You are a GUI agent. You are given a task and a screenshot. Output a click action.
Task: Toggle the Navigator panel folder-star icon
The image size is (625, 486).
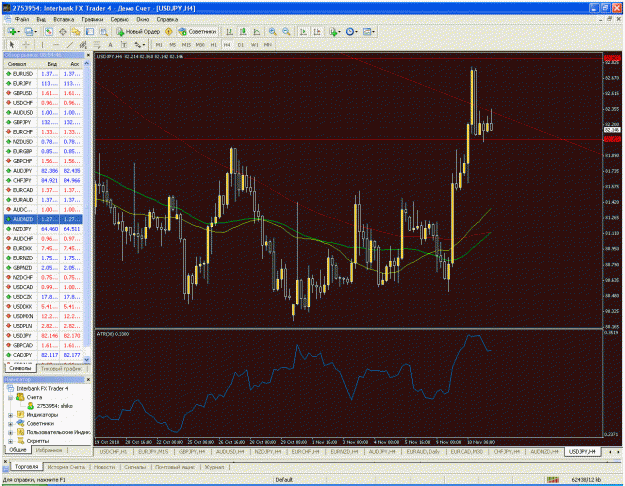76,31
